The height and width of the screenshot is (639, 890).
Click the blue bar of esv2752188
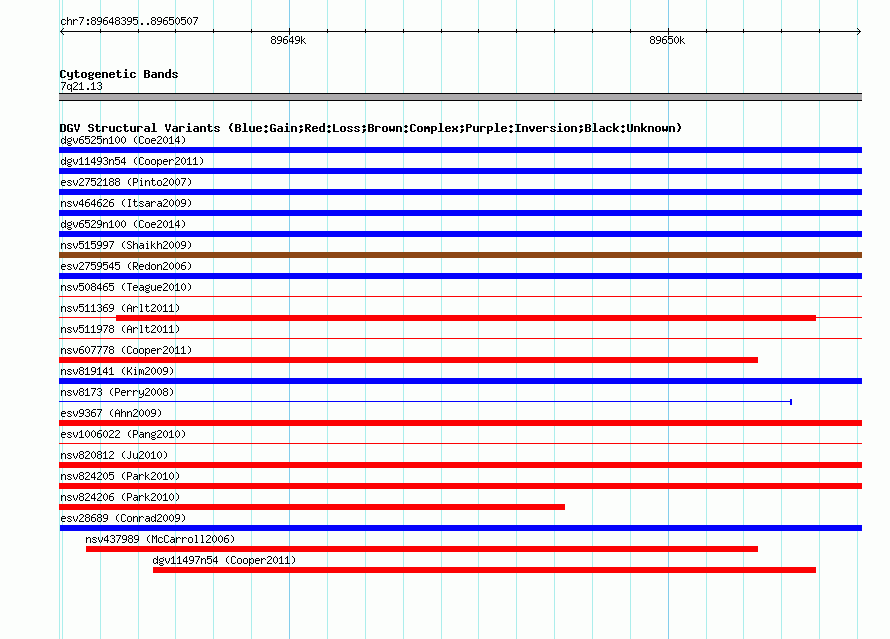click(x=460, y=192)
